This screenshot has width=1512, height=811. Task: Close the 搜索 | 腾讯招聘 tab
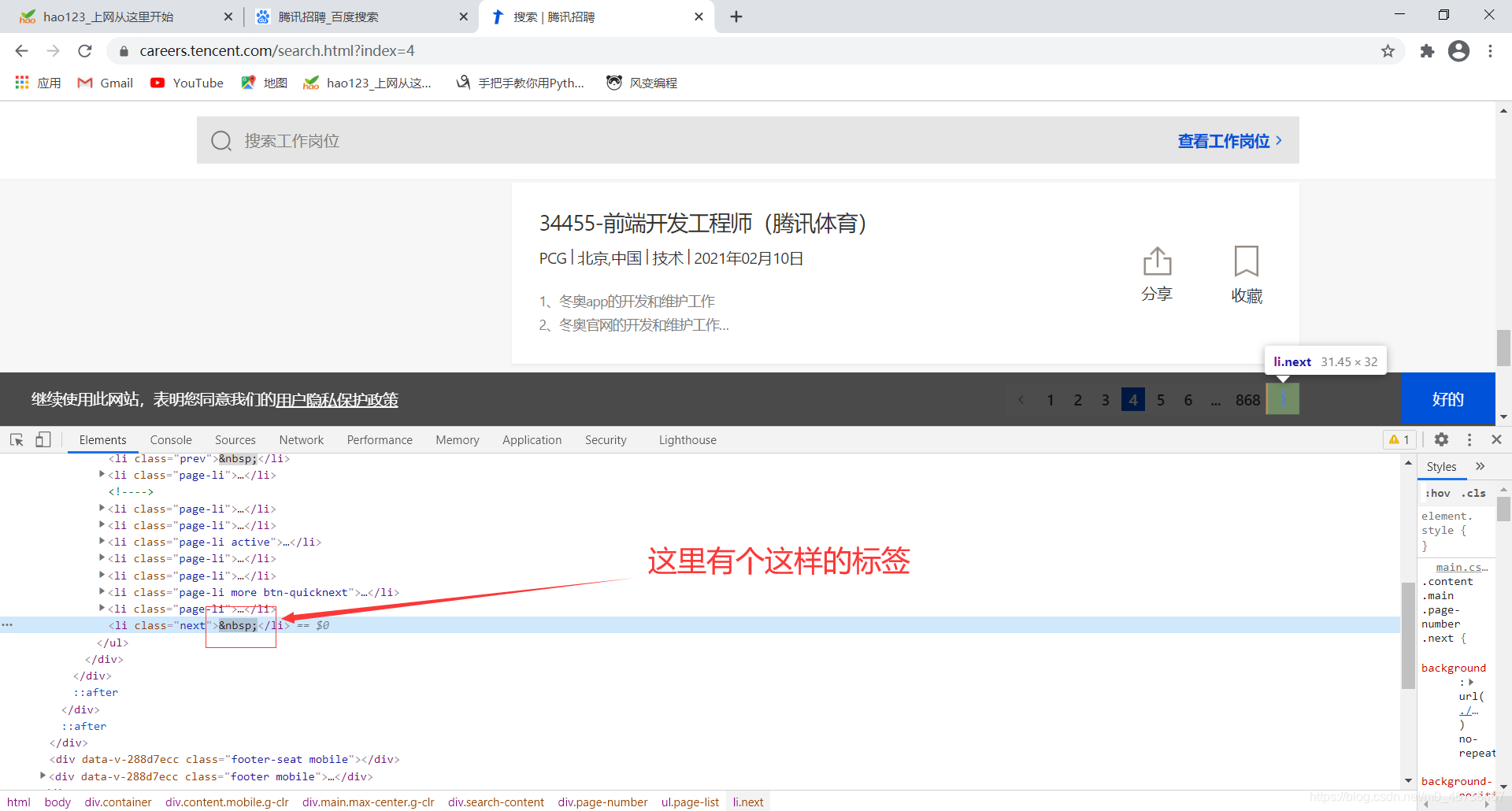click(699, 17)
